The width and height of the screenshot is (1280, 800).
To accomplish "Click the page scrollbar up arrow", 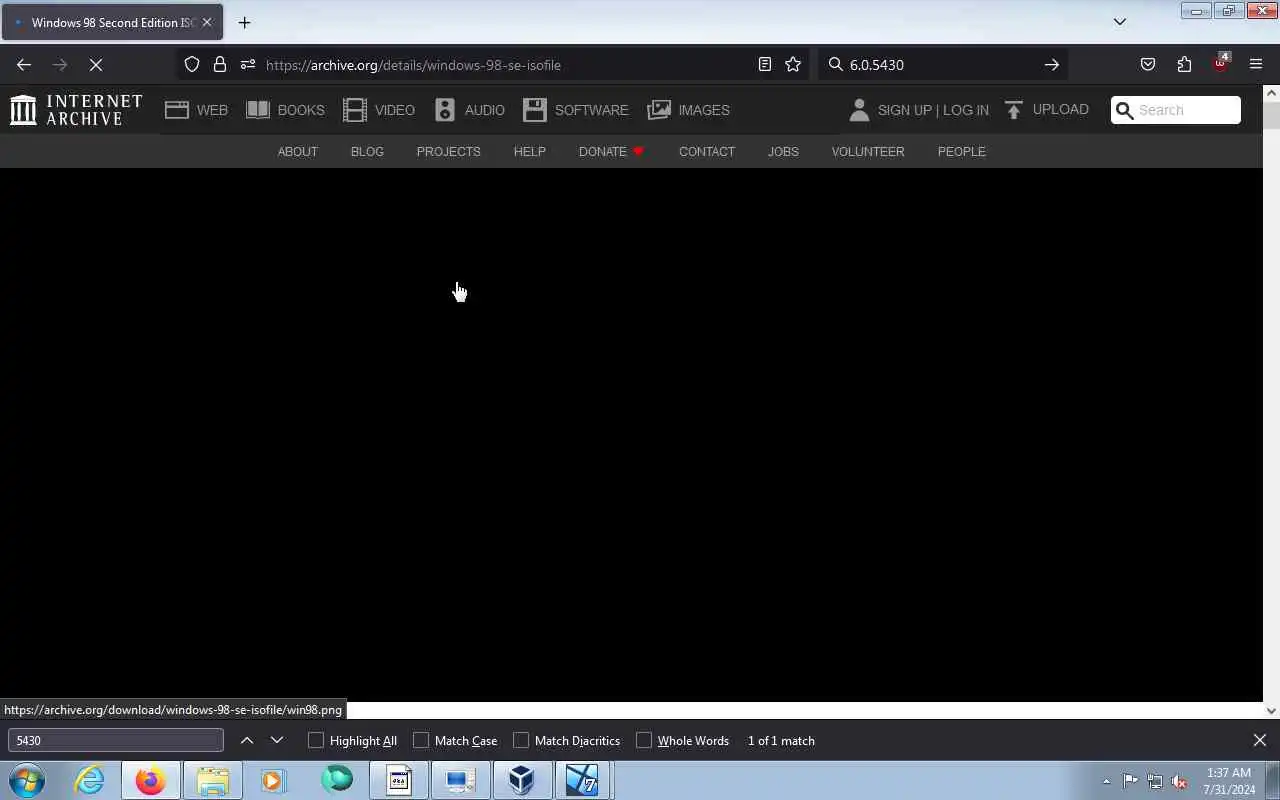I will click(1271, 93).
